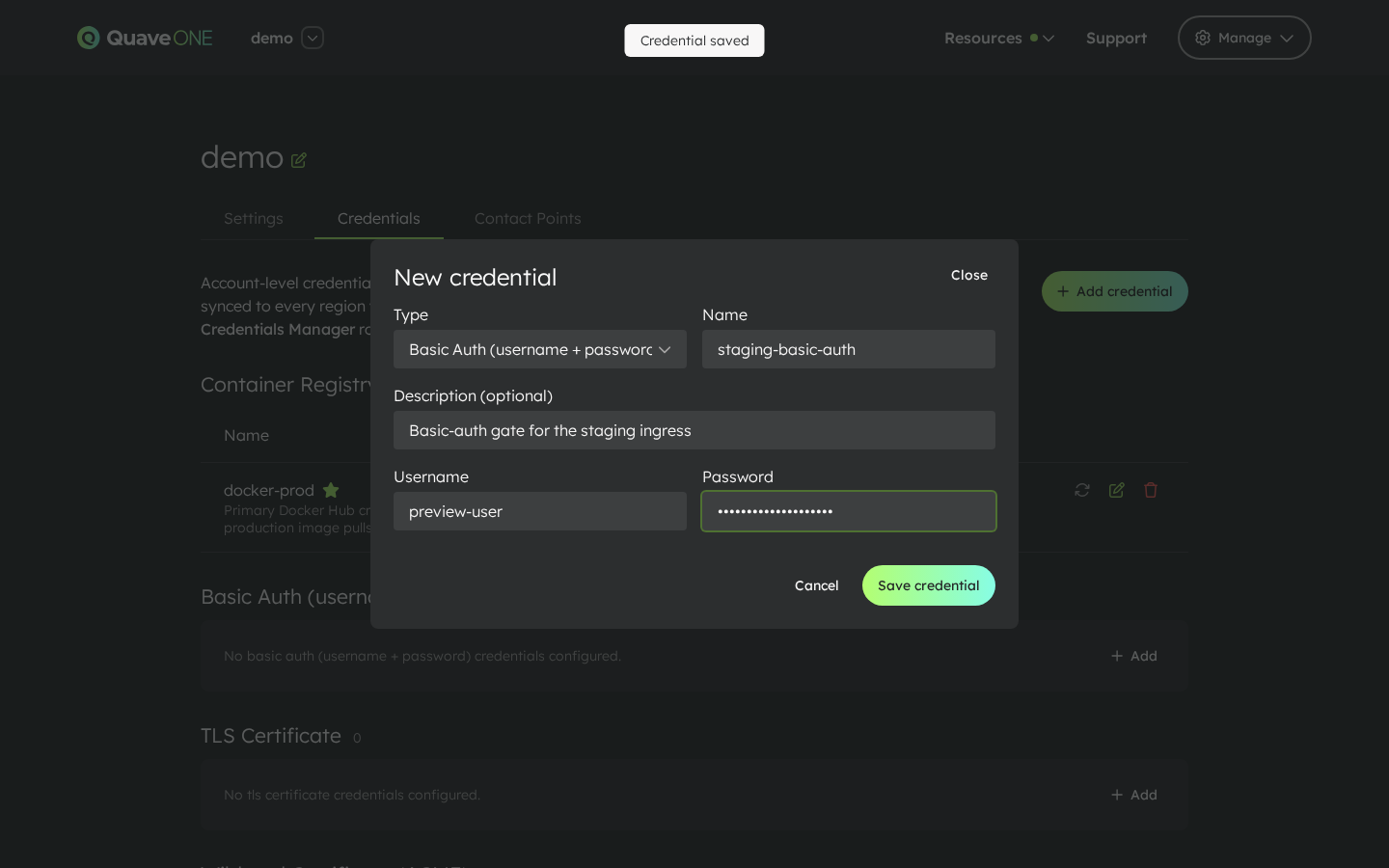Click the plus Add icon in TLS Certificate section
This screenshot has height=868, width=1389.
click(x=1117, y=795)
